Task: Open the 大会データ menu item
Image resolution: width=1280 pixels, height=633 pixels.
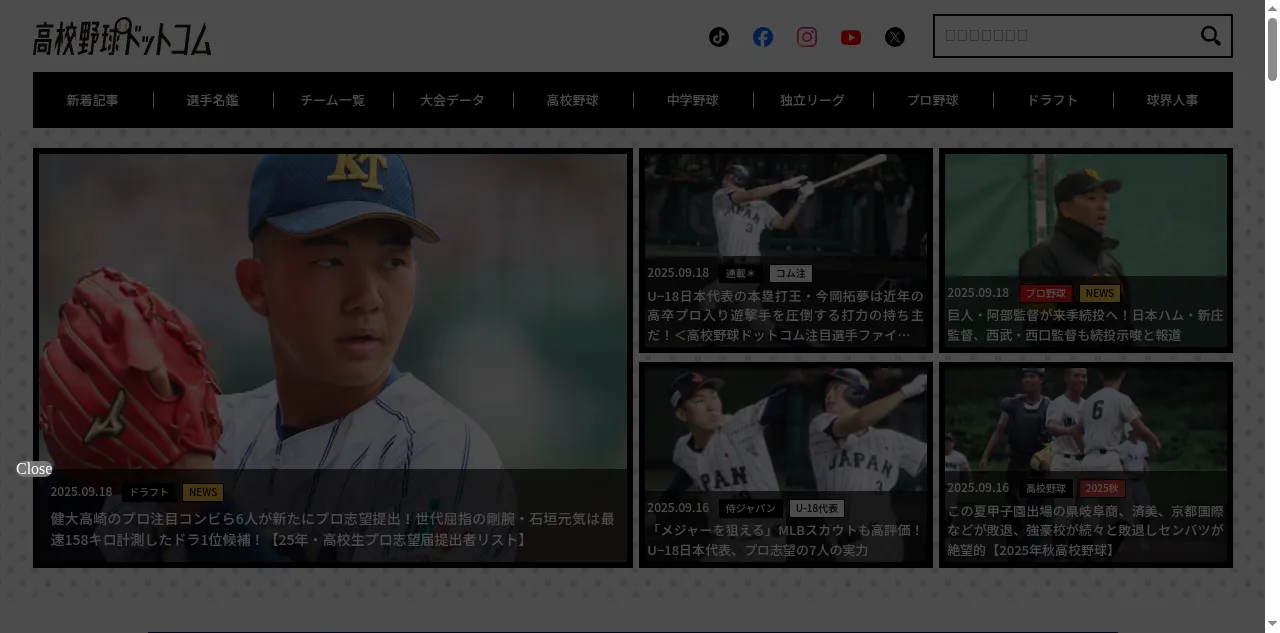Action: pos(453,100)
